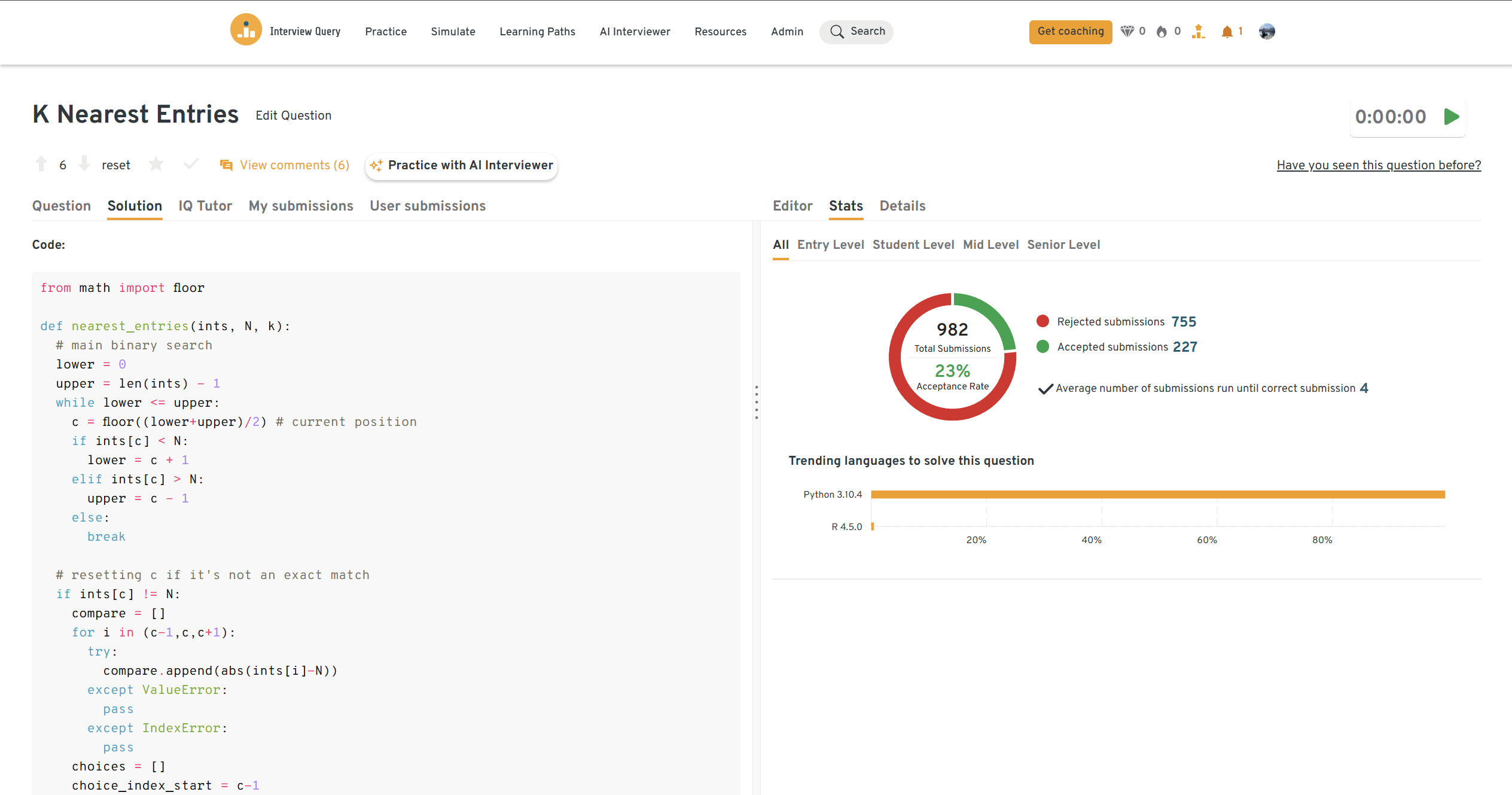This screenshot has height=795, width=1512.
Task: Switch to the Editor tab
Action: coord(792,206)
